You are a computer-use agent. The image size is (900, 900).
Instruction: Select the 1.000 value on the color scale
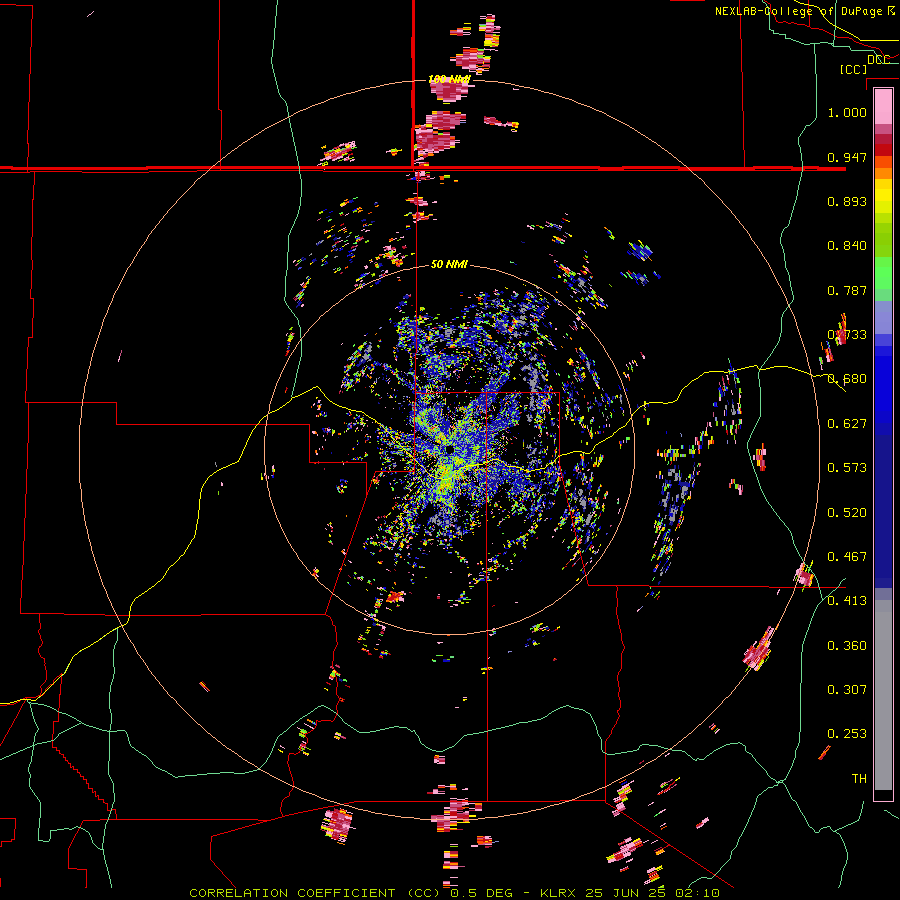847,112
